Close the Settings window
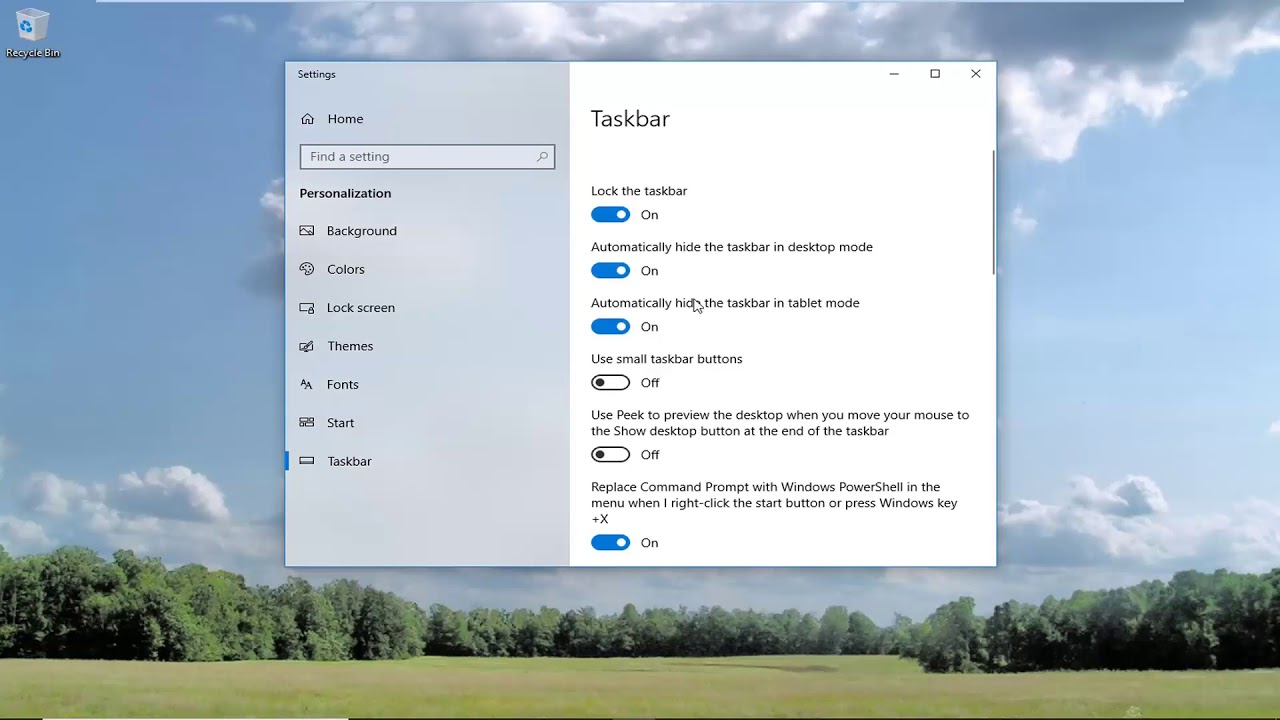 click(976, 74)
